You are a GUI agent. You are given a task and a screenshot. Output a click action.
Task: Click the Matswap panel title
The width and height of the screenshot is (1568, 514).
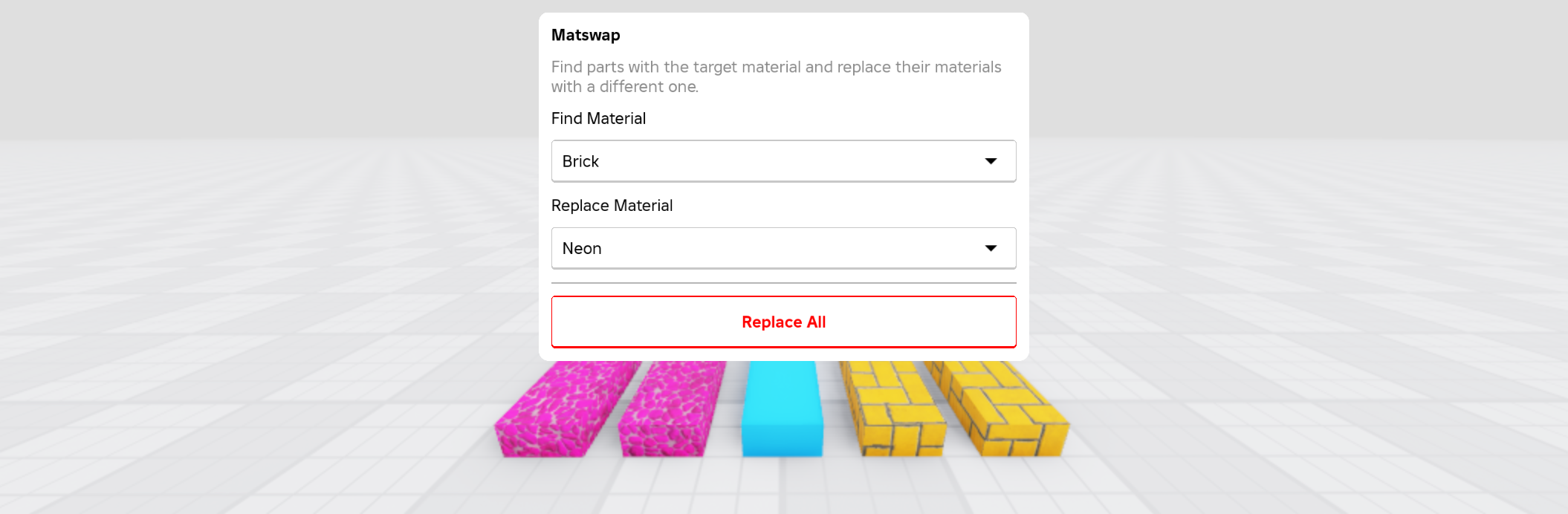pyautogui.click(x=586, y=34)
